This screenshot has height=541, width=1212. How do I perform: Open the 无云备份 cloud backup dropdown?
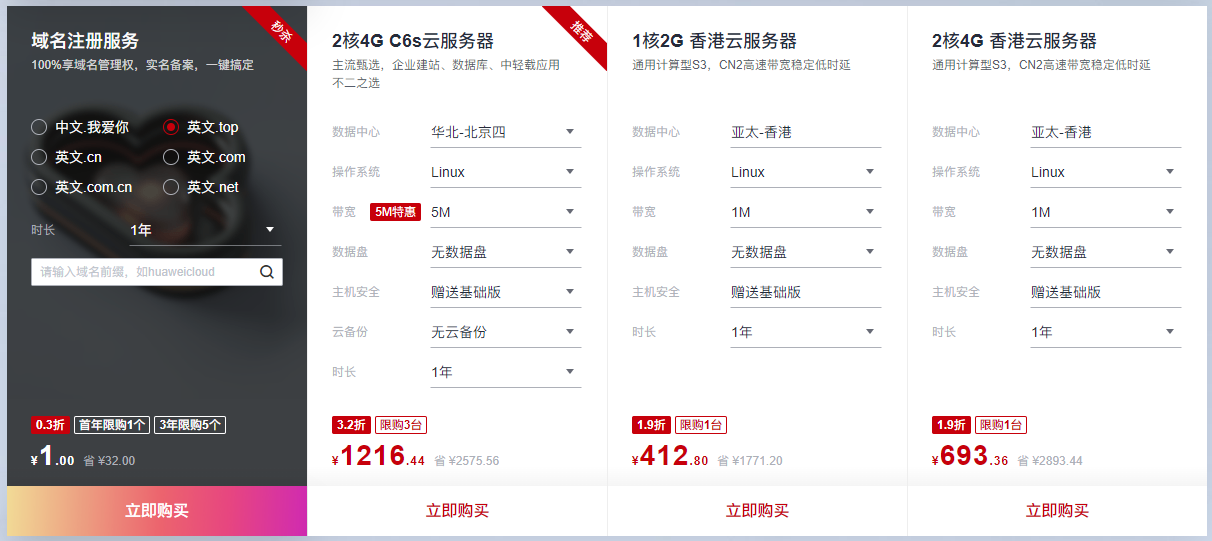505,332
